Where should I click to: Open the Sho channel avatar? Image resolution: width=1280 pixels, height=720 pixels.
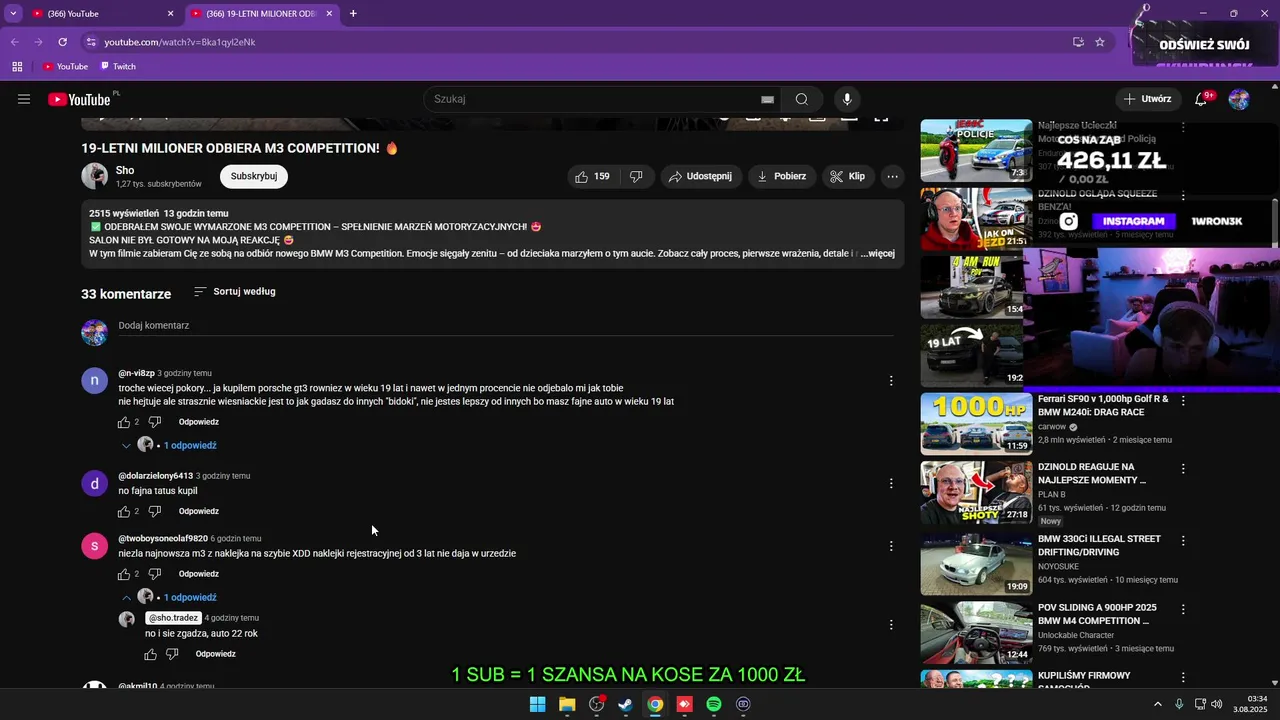tap(94, 176)
